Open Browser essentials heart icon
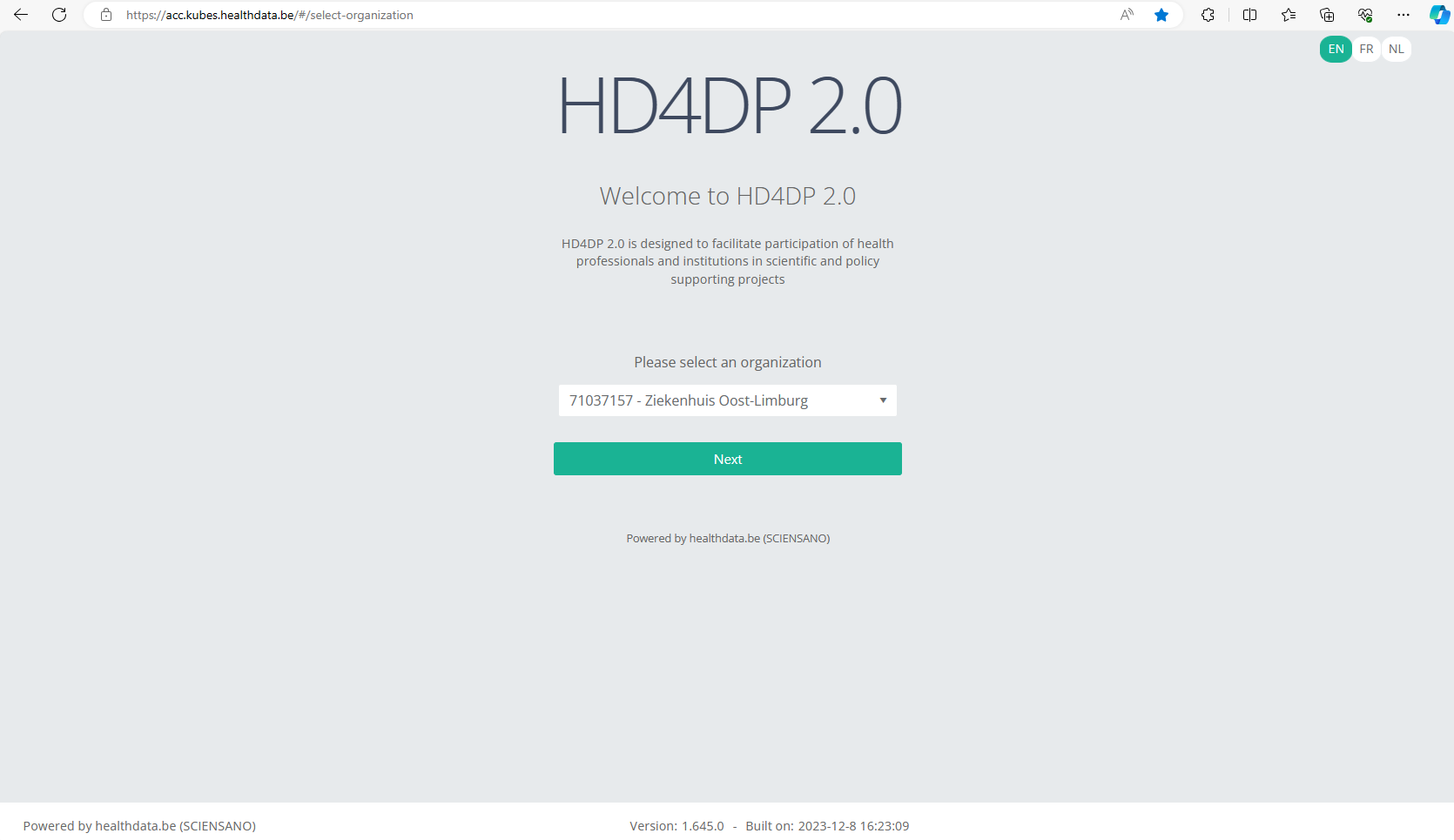The width and height of the screenshot is (1454, 840). (1365, 15)
